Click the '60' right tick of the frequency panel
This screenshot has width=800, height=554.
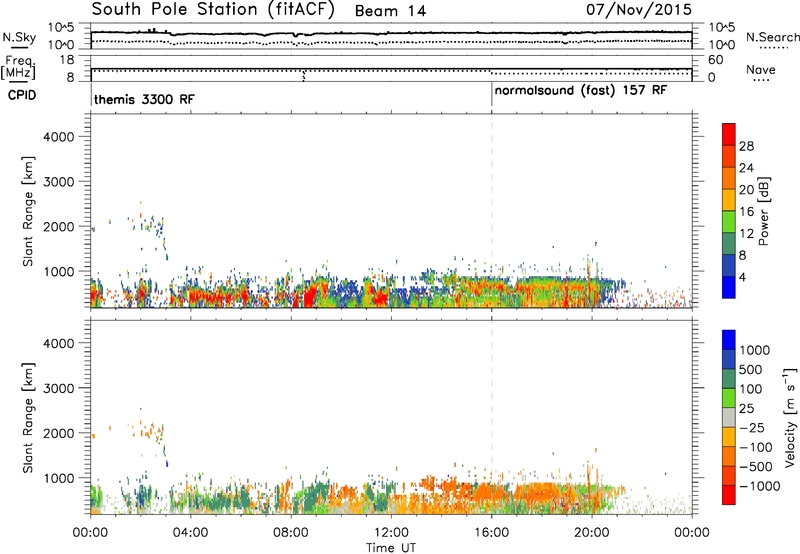(x=715, y=60)
